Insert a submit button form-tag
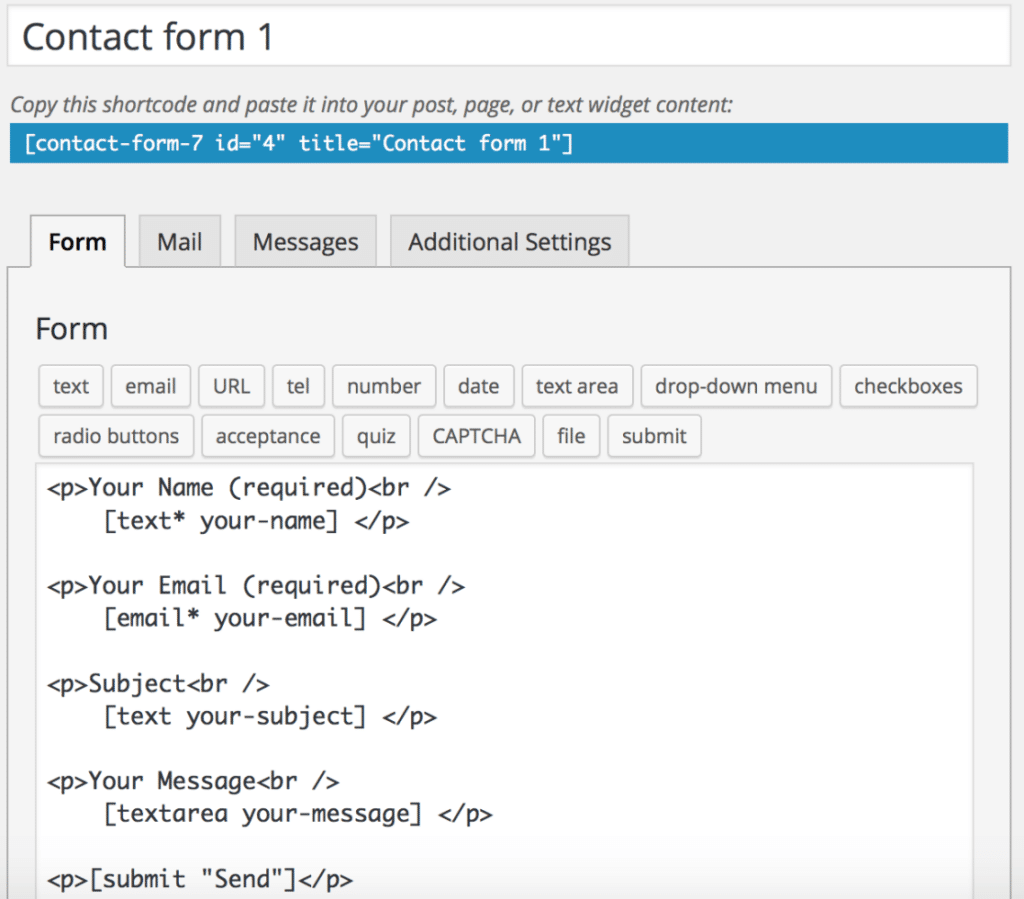 pos(654,436)
